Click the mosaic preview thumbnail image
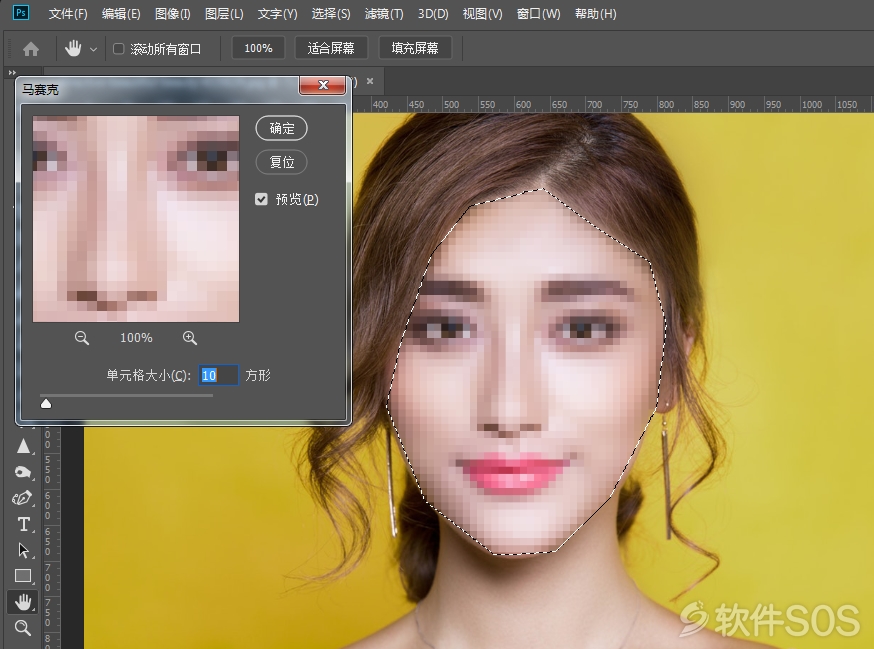Viewport: 874px width, 649px height. pyautogui.click(x=136, y=219)
